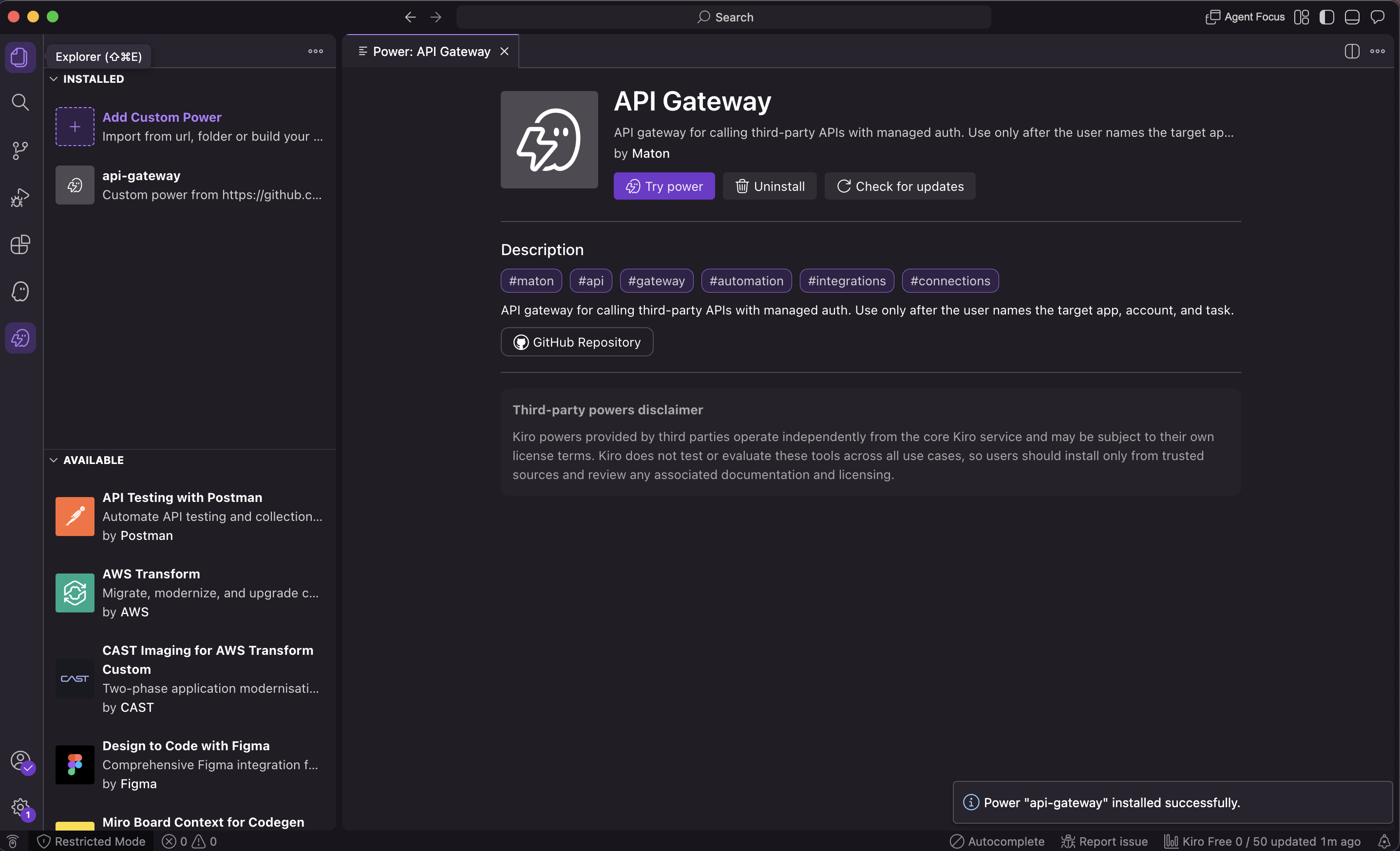1400x851 pixels.
Task: Uninstall the API Gateway power
Action: pos(769,186)
